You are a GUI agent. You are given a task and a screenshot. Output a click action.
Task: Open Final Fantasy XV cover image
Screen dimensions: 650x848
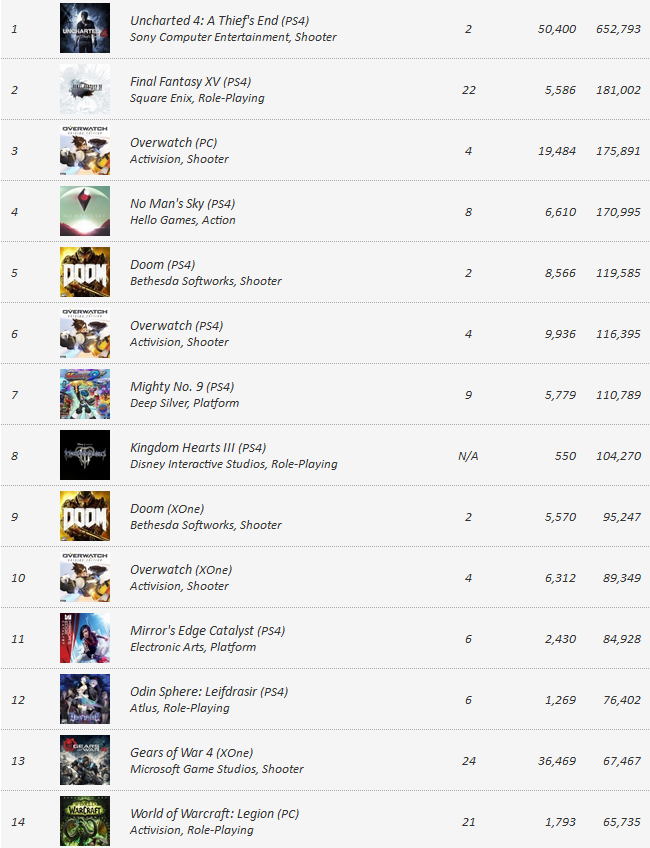(x=85, y=89)
